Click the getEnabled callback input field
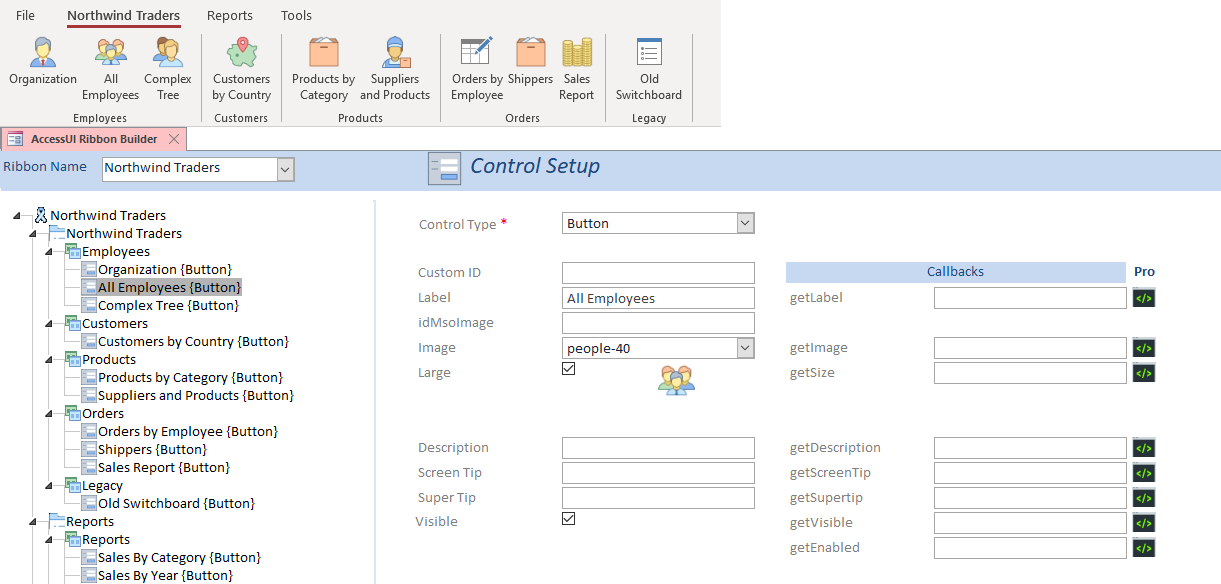This screenshot has height=584, width=1221. [x=1030, y=548]
